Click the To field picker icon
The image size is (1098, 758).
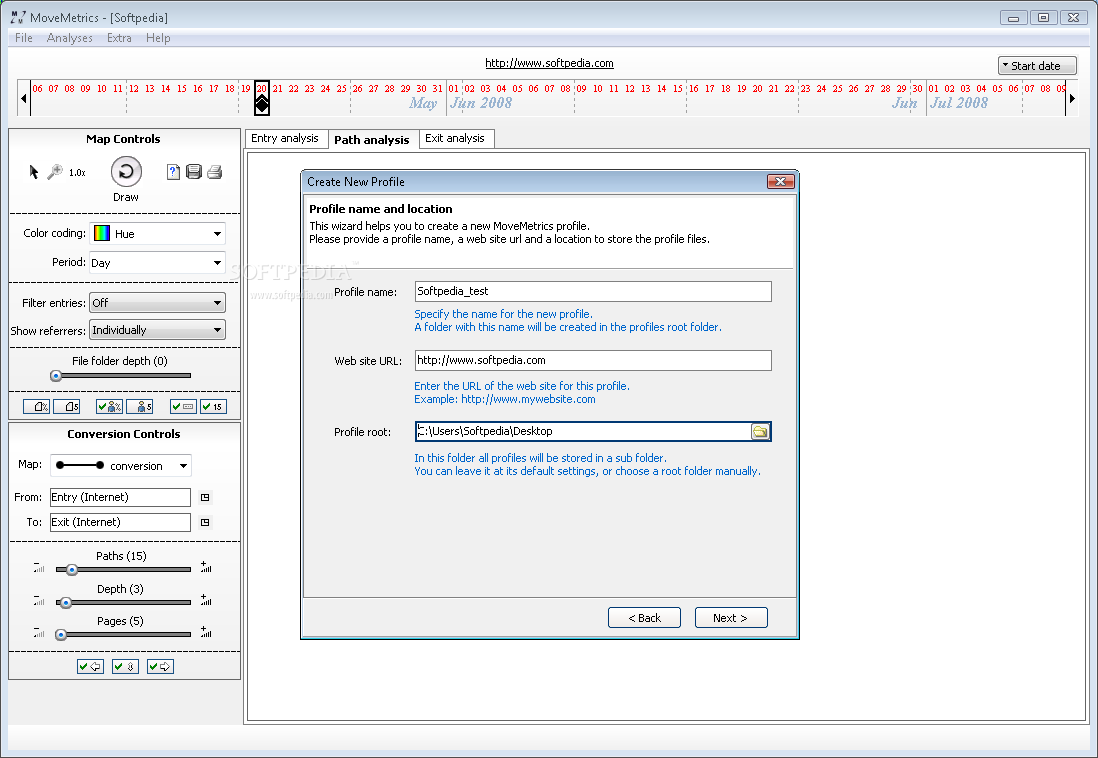point(205,523)
